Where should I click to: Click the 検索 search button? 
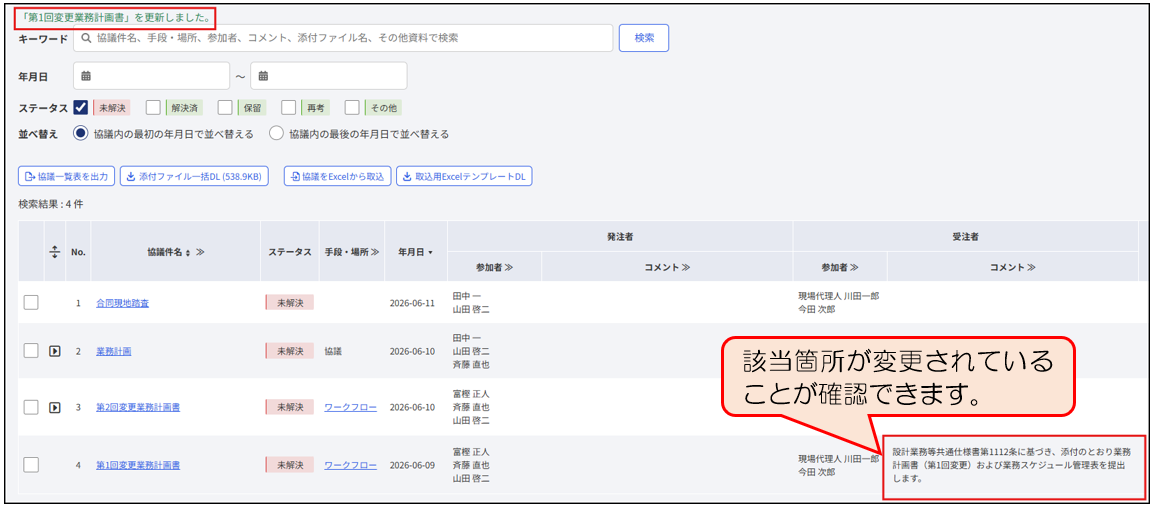point(643,38)
